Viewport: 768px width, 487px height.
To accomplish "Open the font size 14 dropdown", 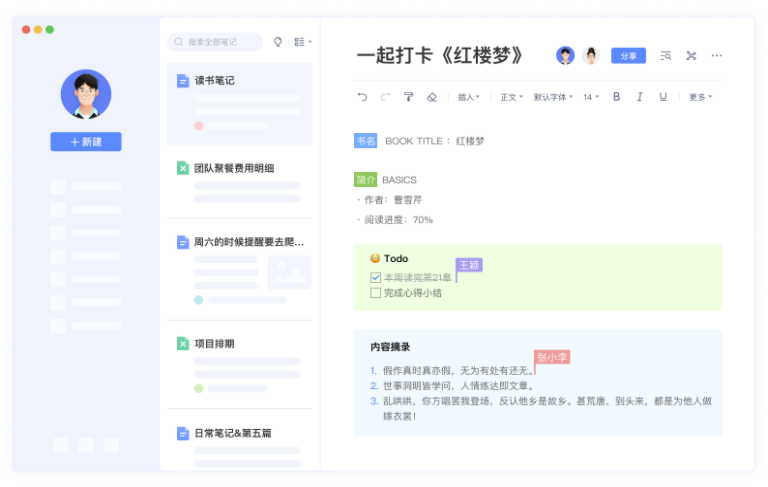I will point(591,97).
